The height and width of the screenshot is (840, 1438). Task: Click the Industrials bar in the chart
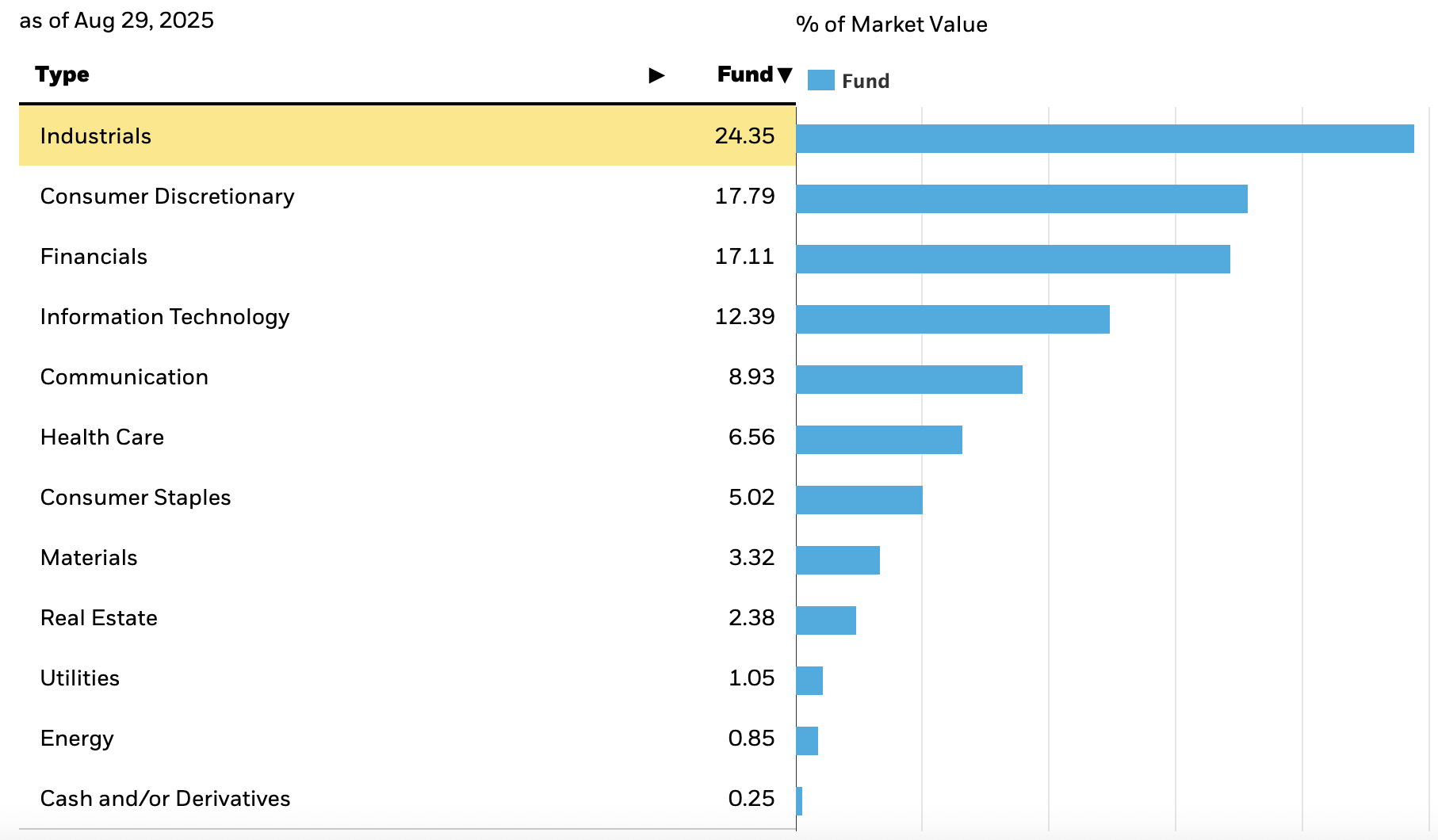[1104, 139]
